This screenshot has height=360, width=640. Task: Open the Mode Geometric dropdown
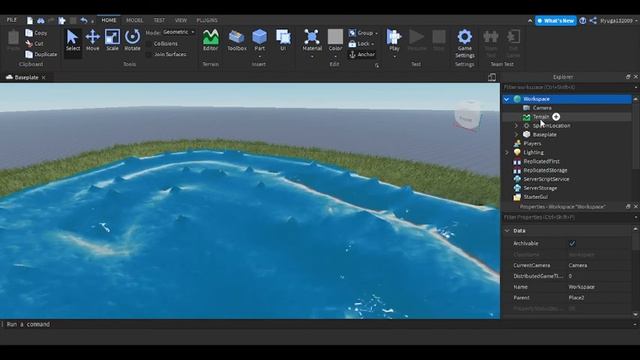tap(179, 32)
